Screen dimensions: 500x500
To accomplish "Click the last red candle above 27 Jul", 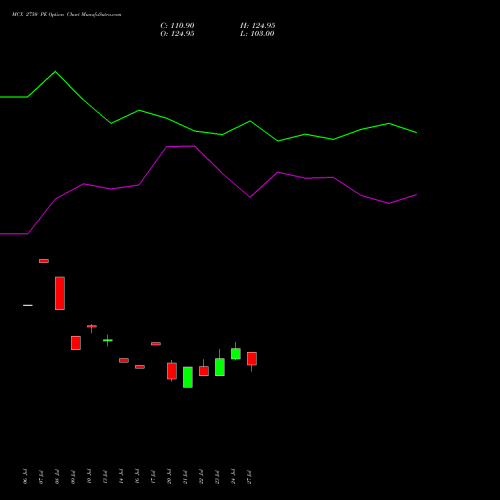I will point(252,359).
